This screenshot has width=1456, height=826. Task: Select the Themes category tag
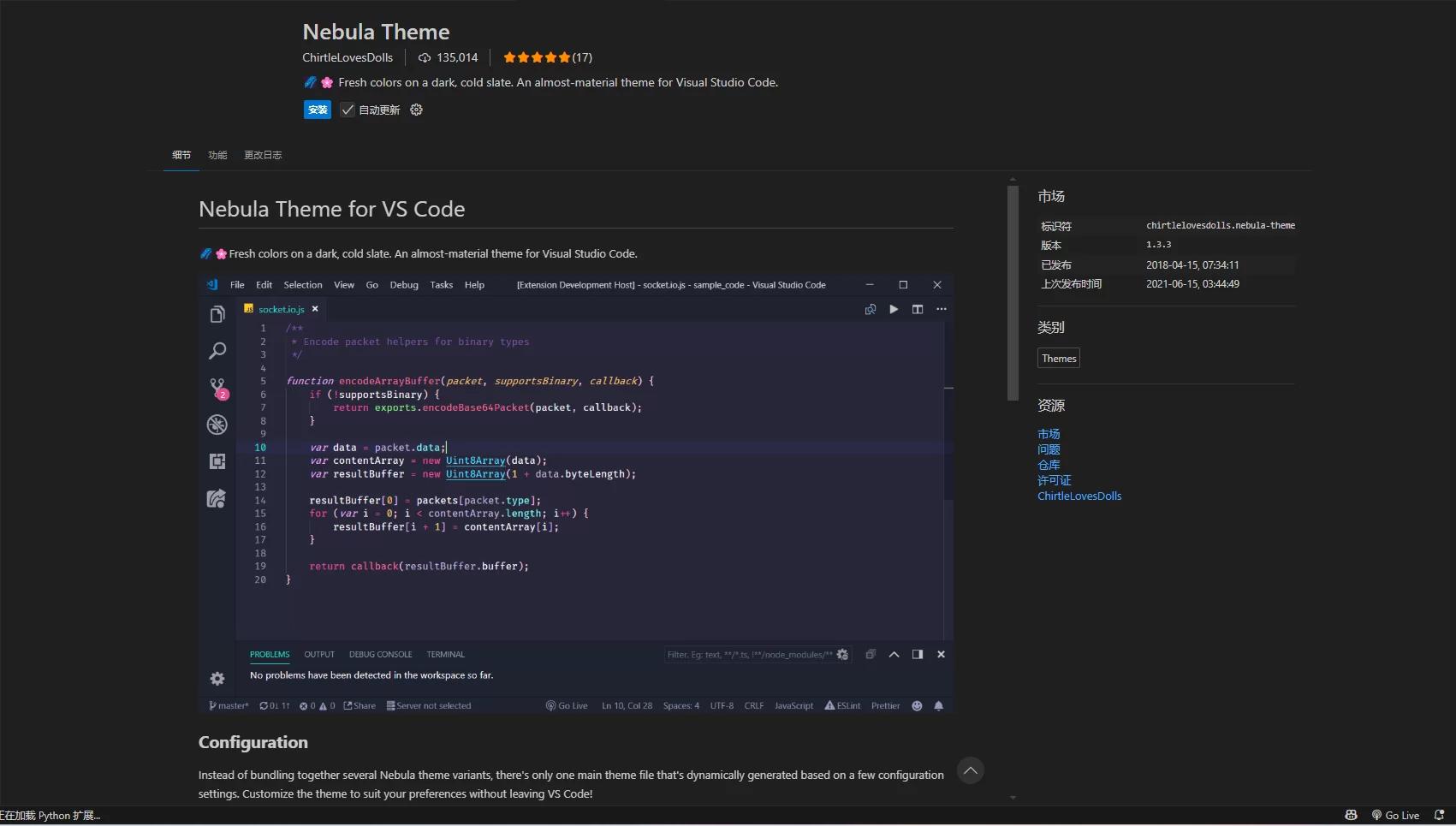[1059, 359]
